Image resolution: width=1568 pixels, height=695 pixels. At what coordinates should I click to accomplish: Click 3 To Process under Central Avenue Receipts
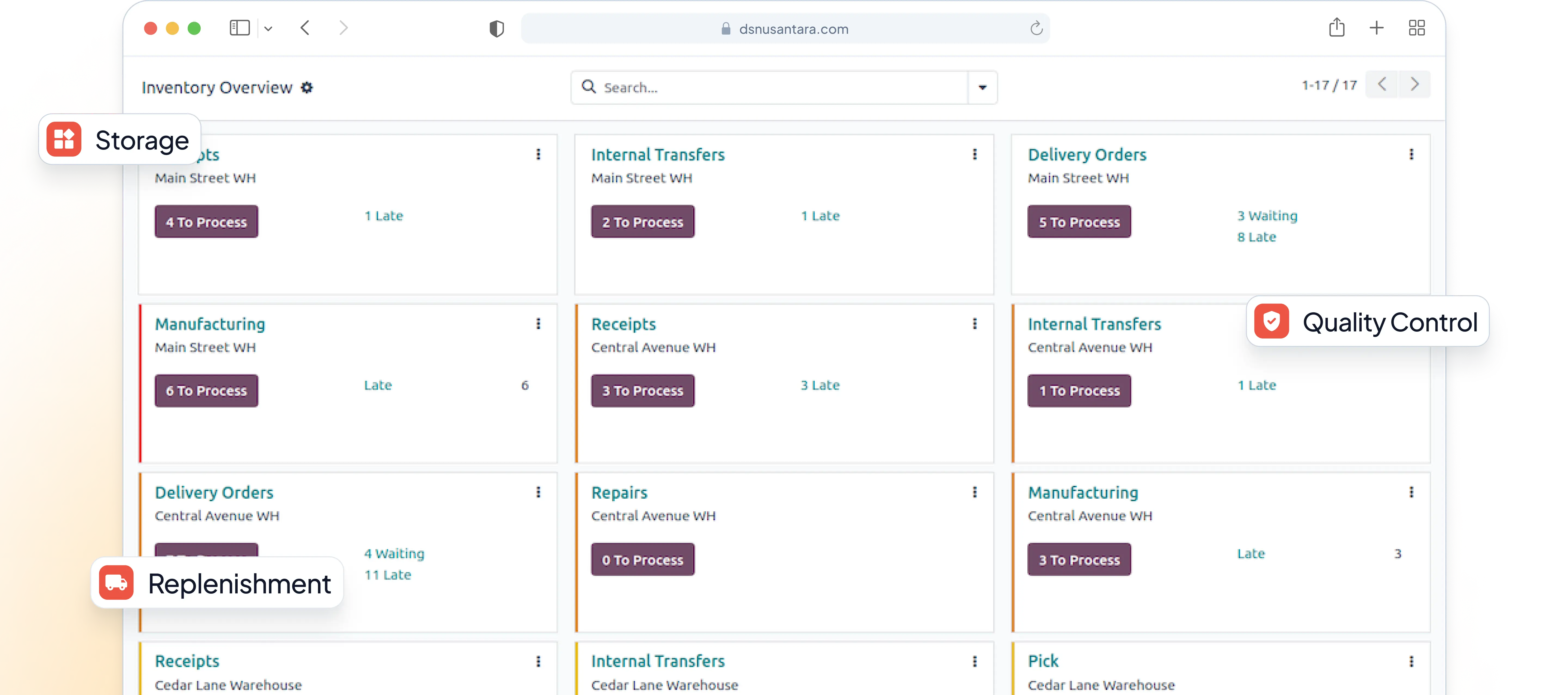coord(643,391)
